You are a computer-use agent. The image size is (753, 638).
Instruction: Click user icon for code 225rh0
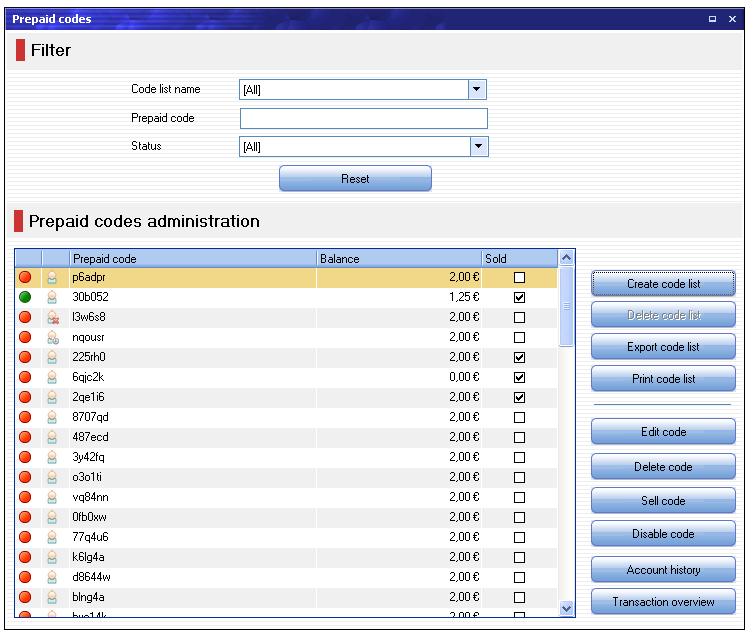pyautogui.click(x=52, y=358)
